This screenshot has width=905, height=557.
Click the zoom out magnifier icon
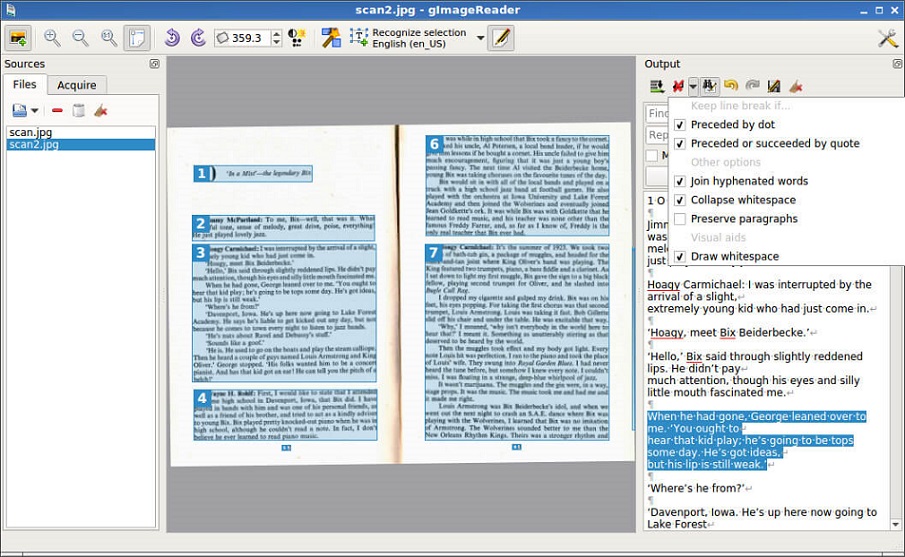point(80,38)
